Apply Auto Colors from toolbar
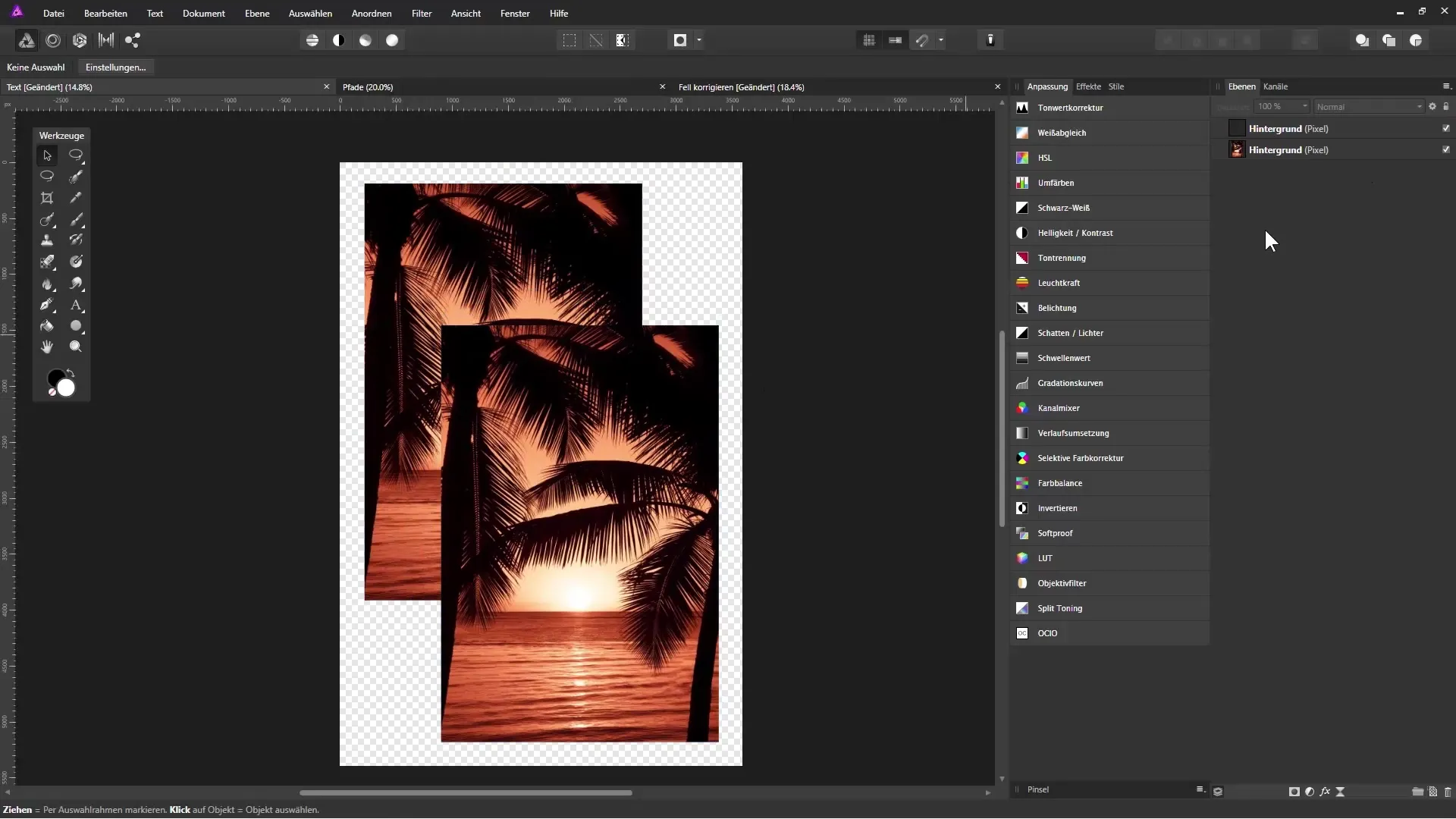1456x819 pixels. click(366, 40)
